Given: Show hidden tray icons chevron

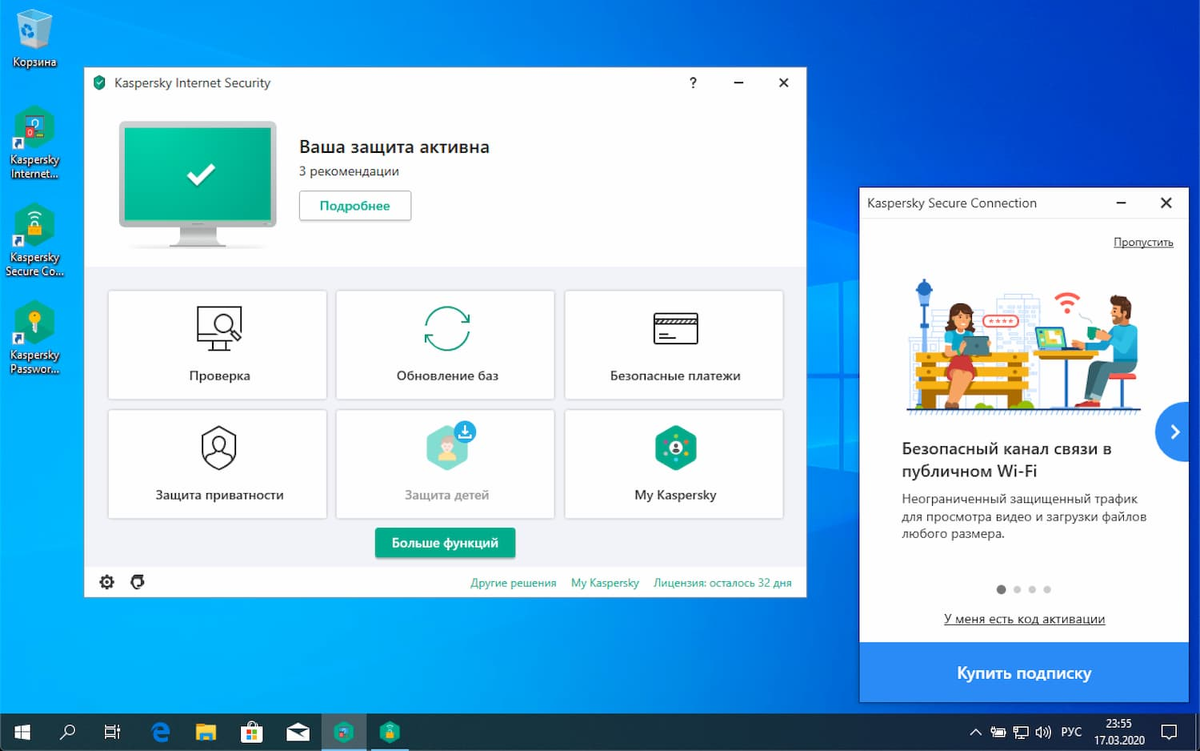Looking at the screenshot, I should click(x=976, y=732).
